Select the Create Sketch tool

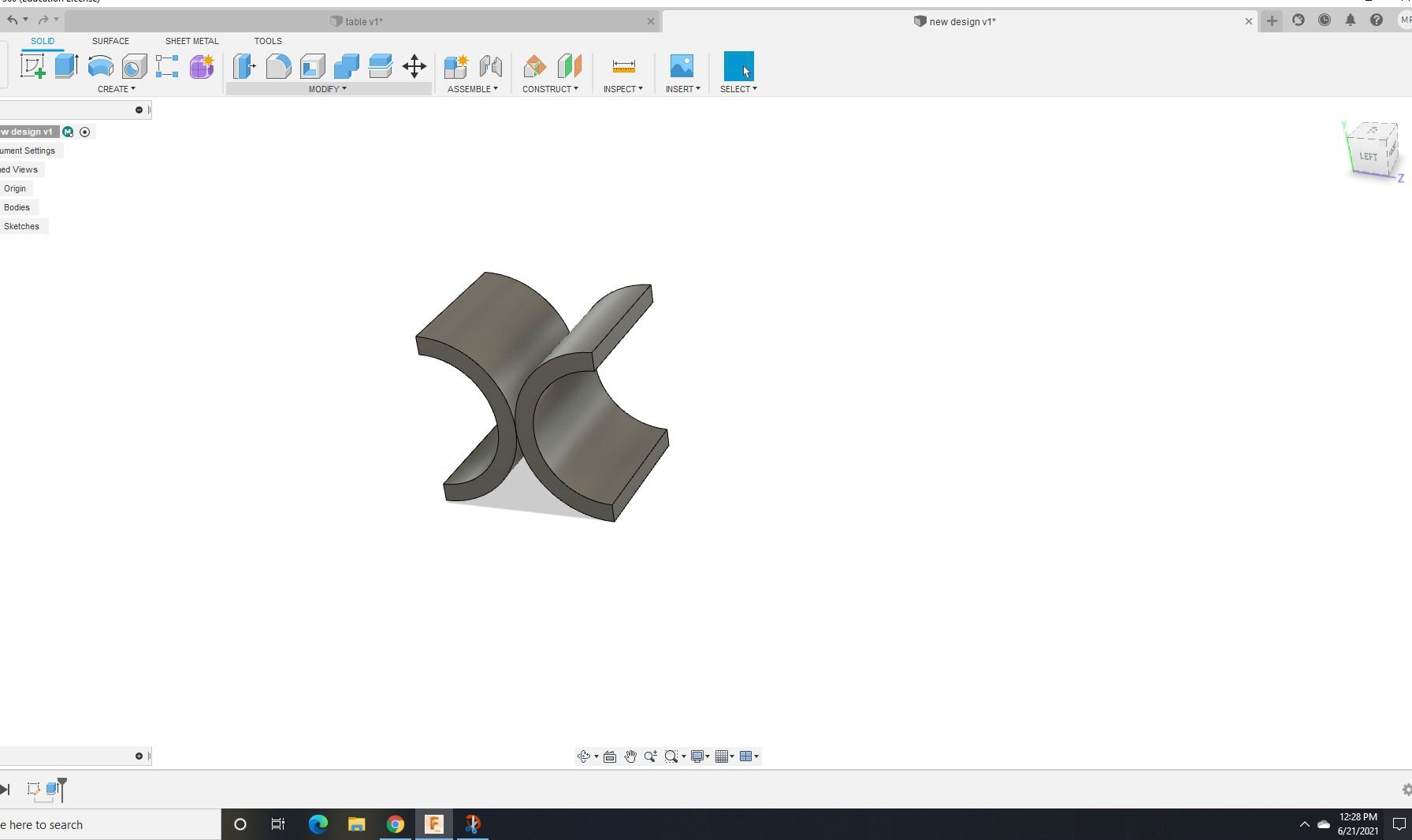[32, 66]
